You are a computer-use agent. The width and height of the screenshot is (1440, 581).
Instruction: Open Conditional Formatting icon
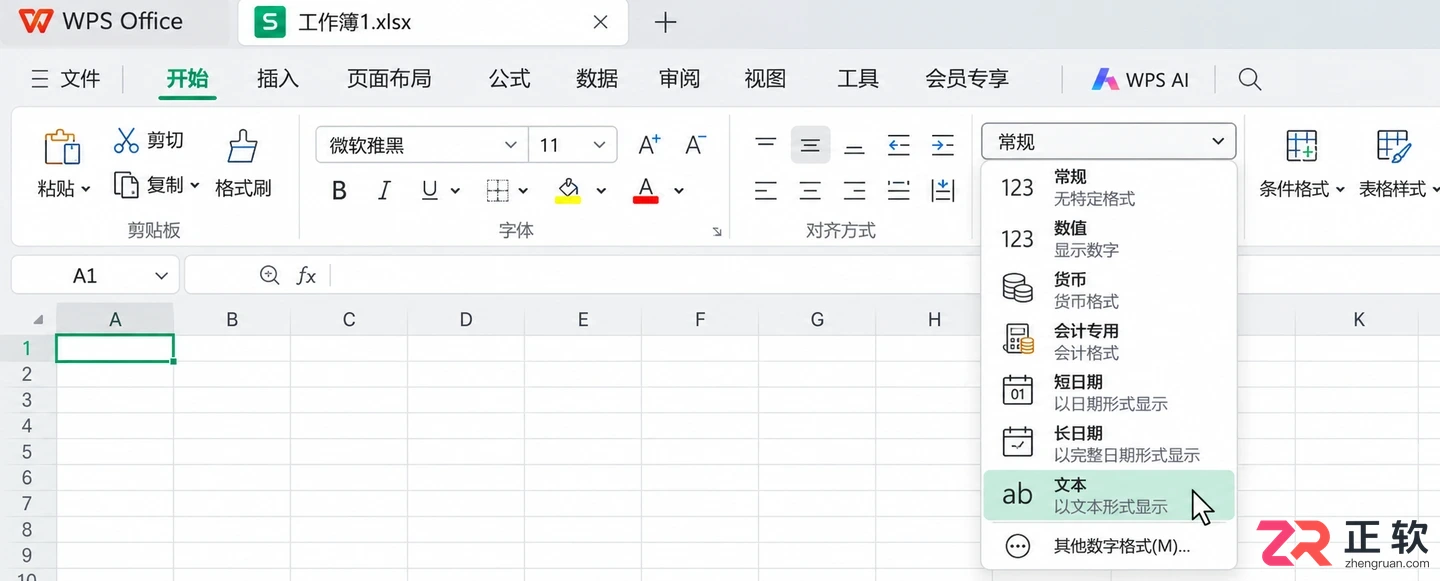1302,146
